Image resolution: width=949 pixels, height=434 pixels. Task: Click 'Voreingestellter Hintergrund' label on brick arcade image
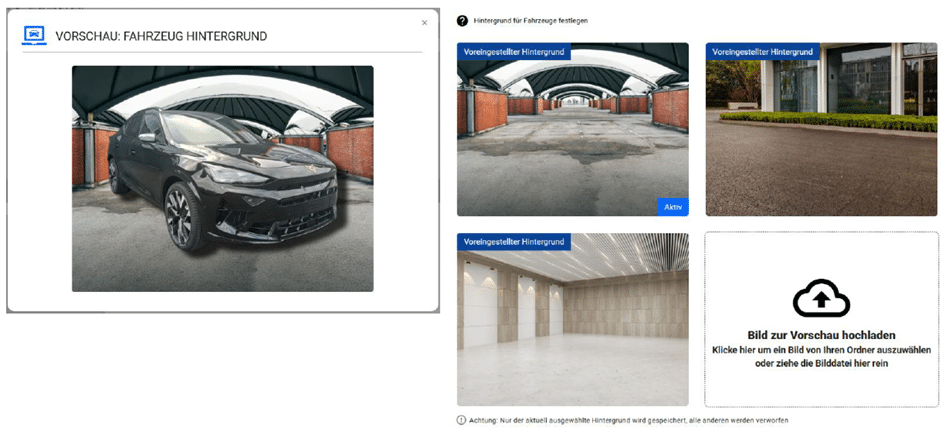514,51
